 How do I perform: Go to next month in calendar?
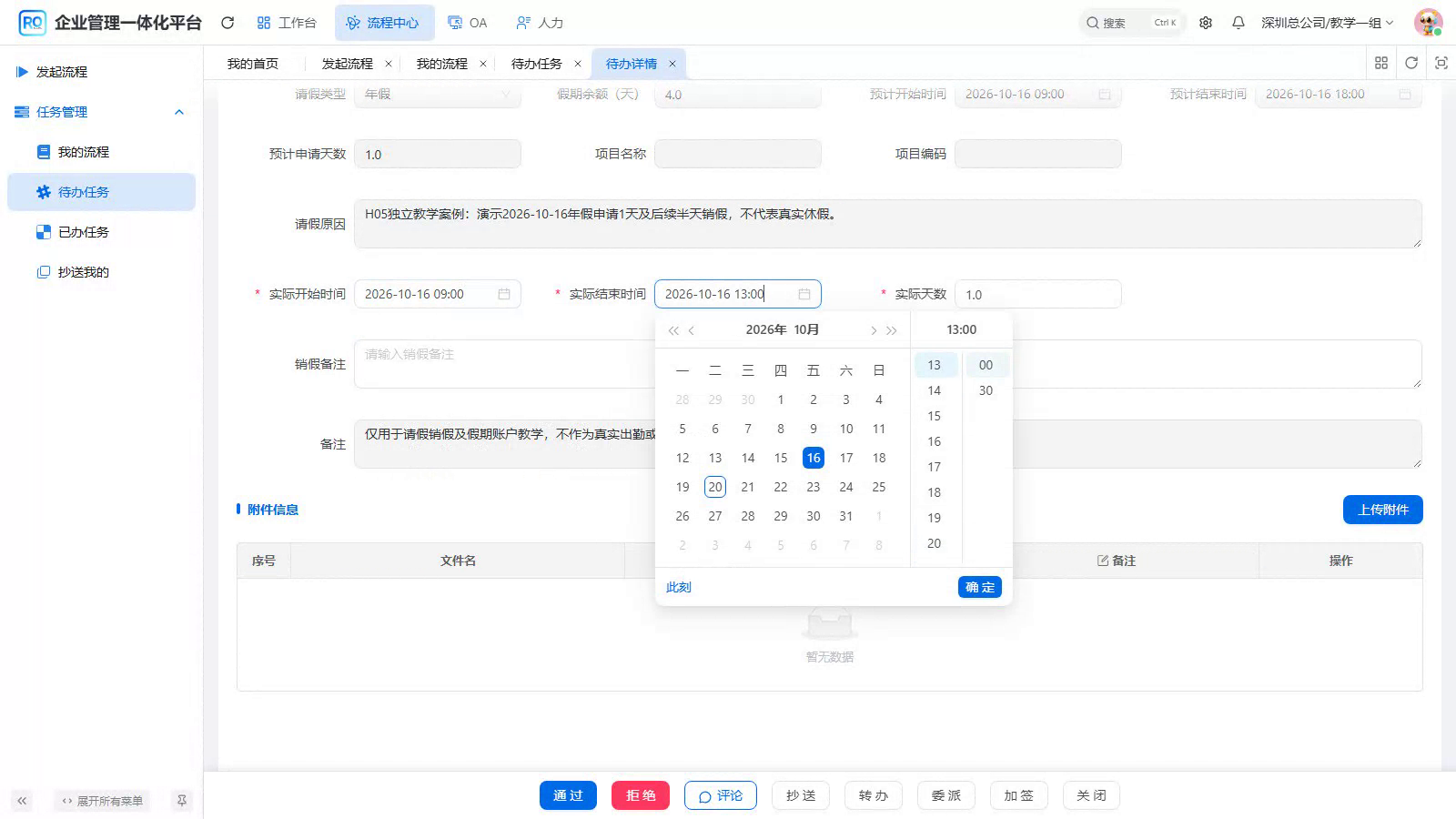point(874,330)
